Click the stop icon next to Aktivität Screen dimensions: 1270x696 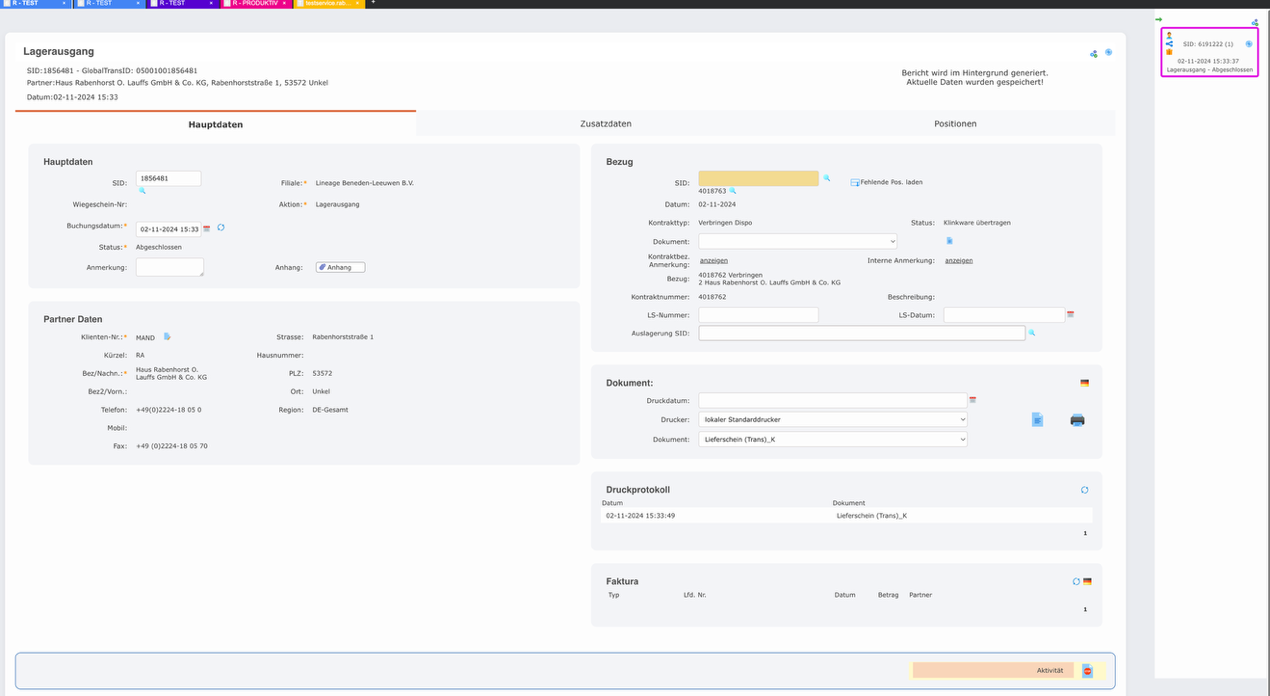[x=1087, y=670]
